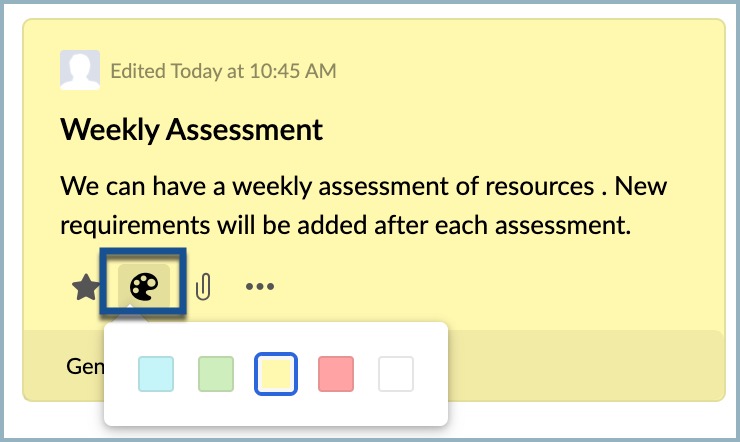Click the Weekly Assessment note title
The image size is (740, 442).
[192, 130]
